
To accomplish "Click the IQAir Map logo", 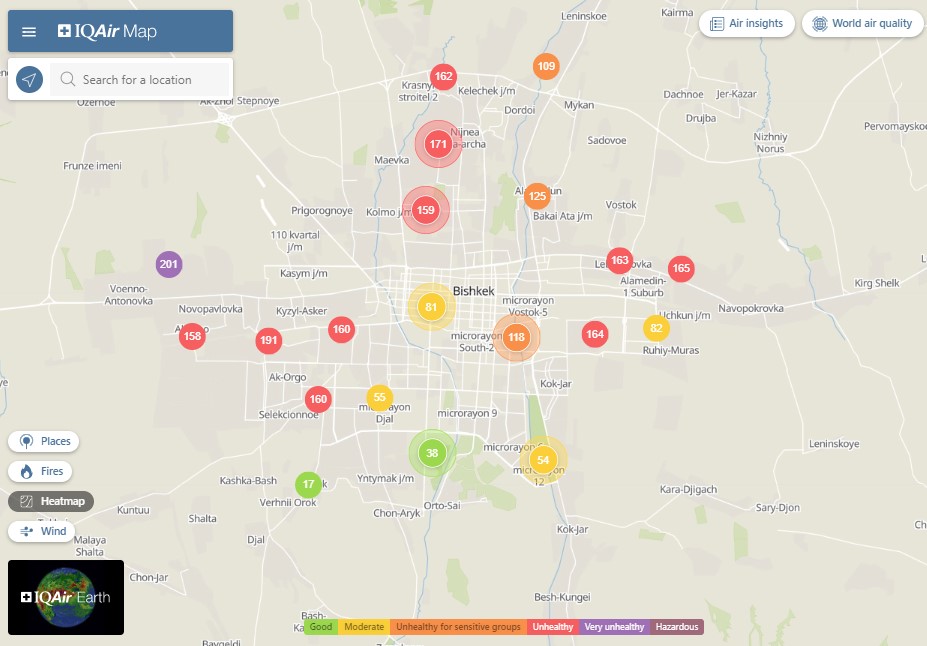I will coord(108,32).
